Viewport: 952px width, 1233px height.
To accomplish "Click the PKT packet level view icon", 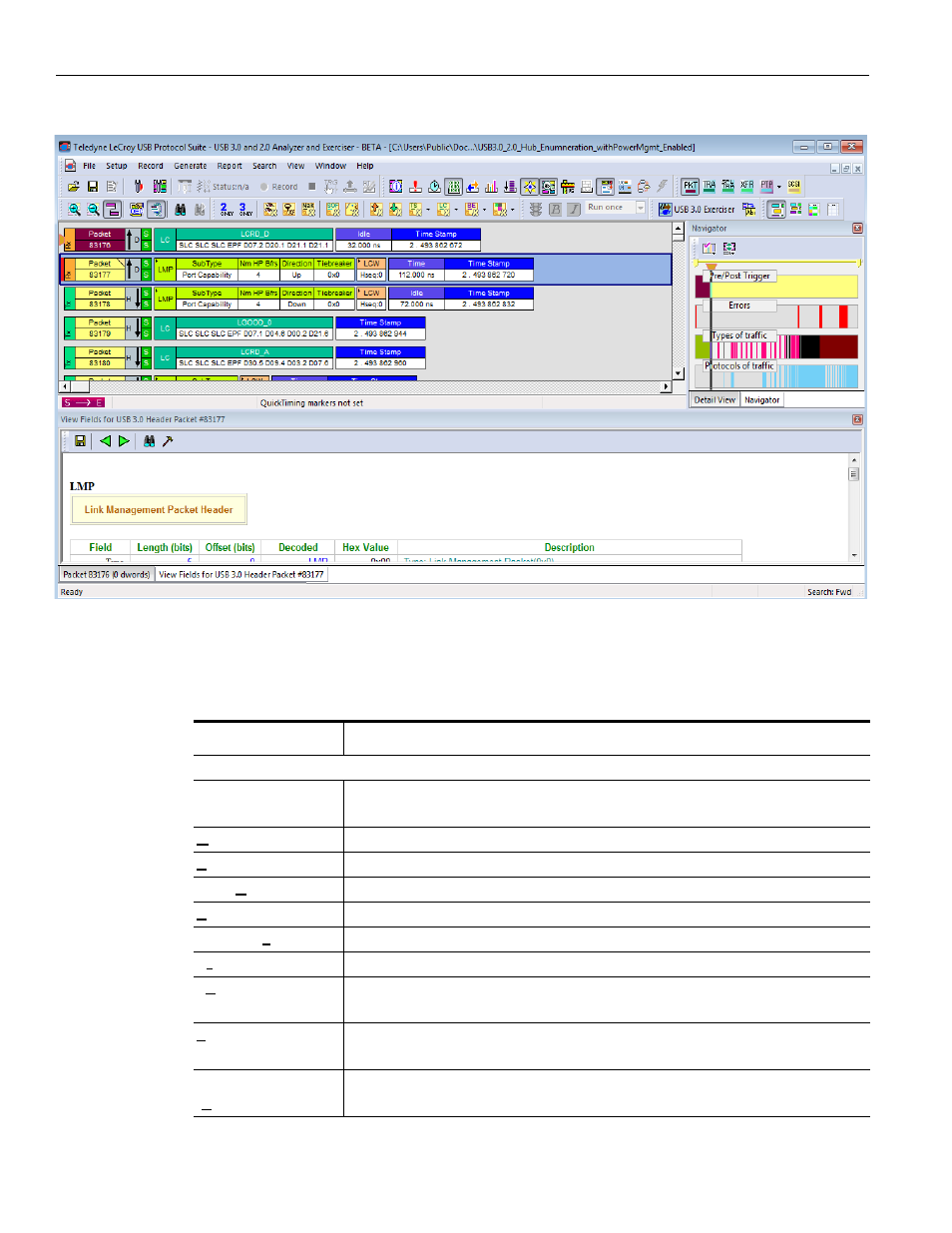I will click(690, 187).
